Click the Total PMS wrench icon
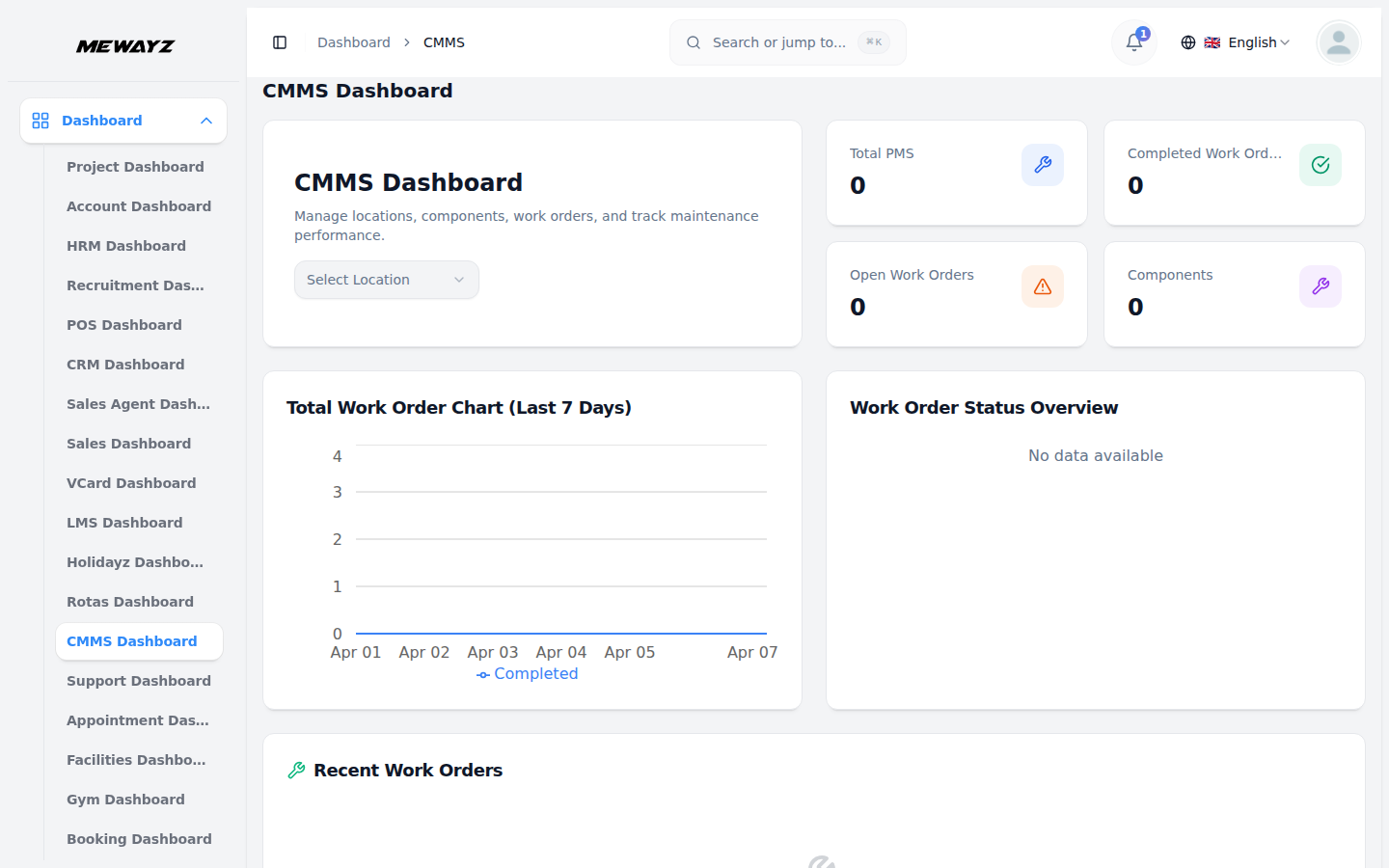Viewport: 1389px width, 868px height. pos(1042,165)
